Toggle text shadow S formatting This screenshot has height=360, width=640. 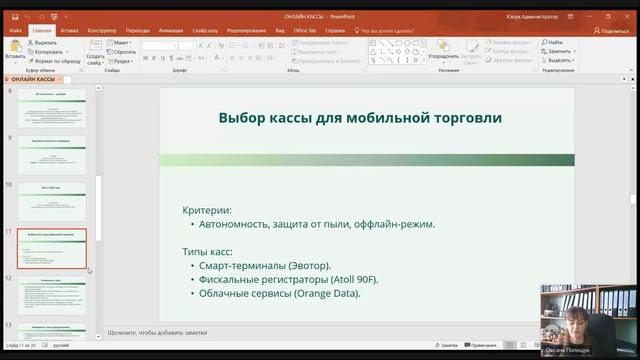(x=171, y=58)
